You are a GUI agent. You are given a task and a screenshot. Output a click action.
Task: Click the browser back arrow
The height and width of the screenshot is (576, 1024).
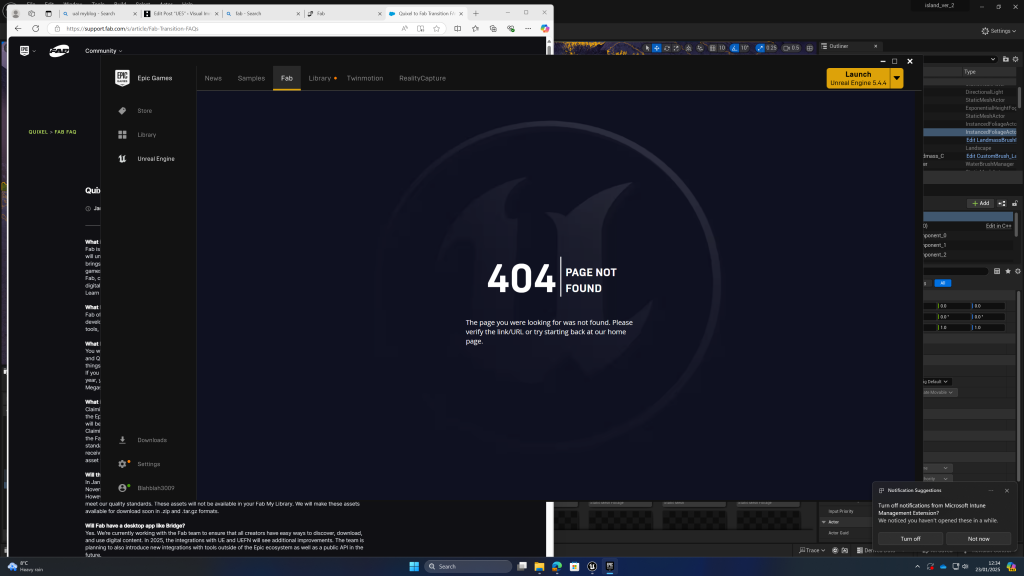pos(18,29)
